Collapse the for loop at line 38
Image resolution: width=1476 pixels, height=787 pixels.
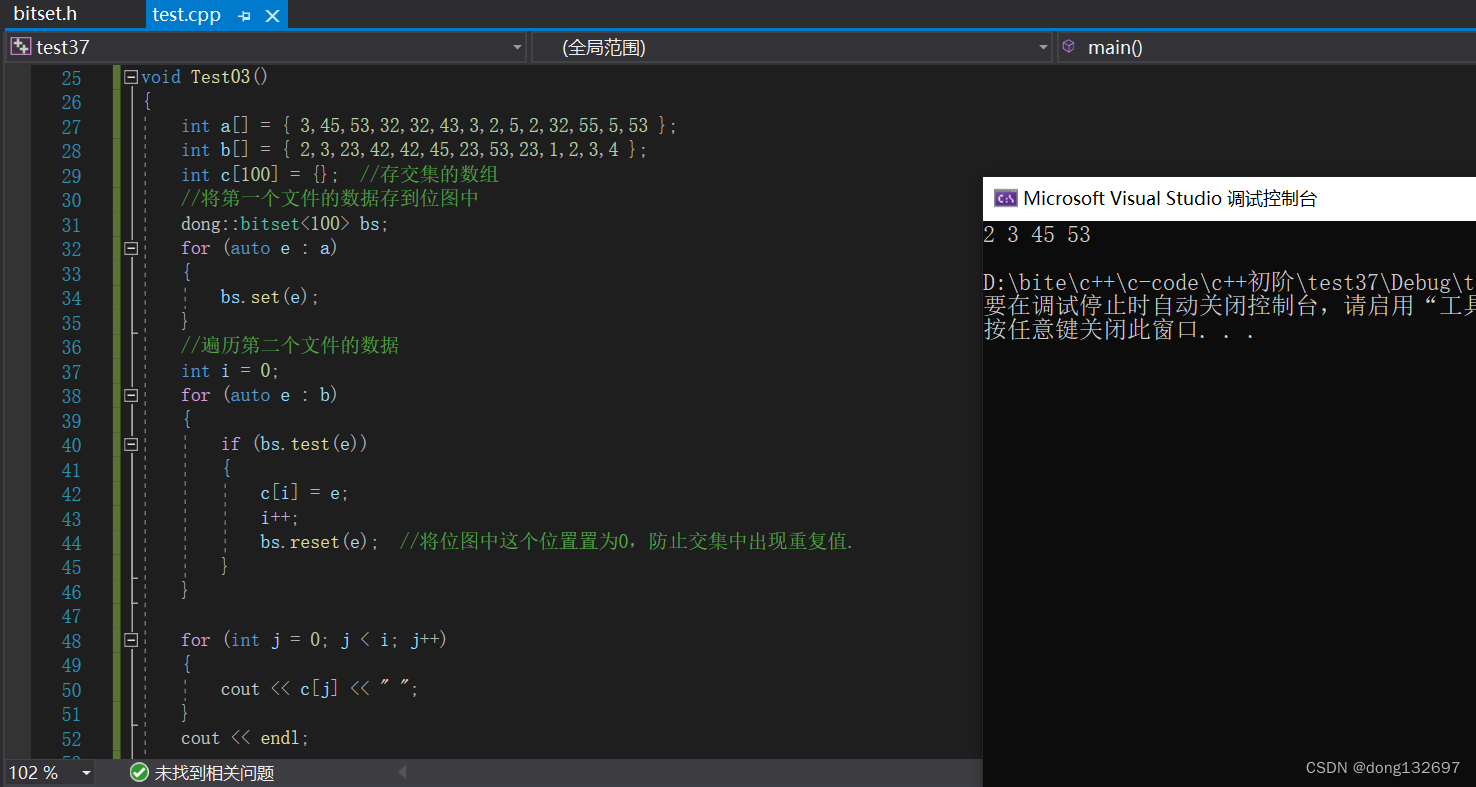pyautogui.click(x=130, y=395)
